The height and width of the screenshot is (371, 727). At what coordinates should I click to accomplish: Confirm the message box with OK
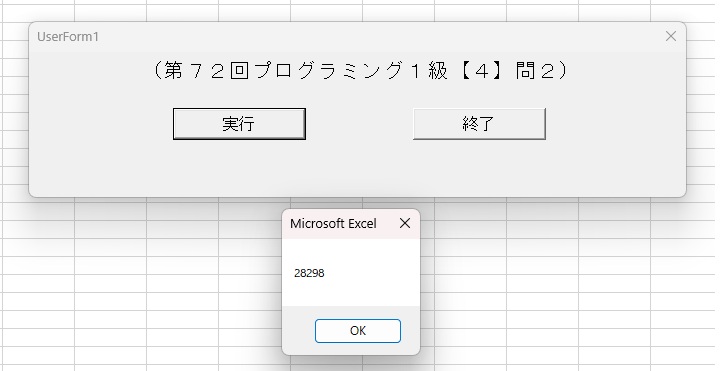coord(357,331)
